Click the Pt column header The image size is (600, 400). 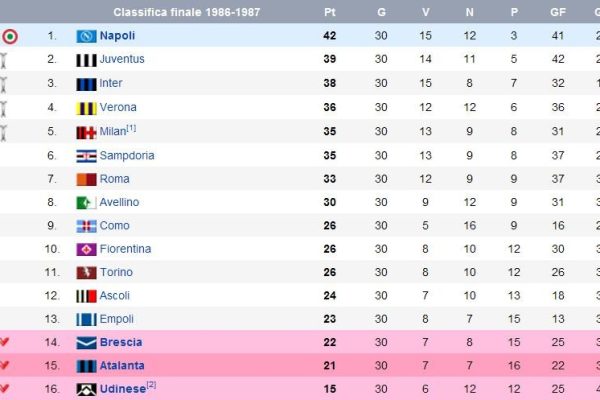[330, 12]
